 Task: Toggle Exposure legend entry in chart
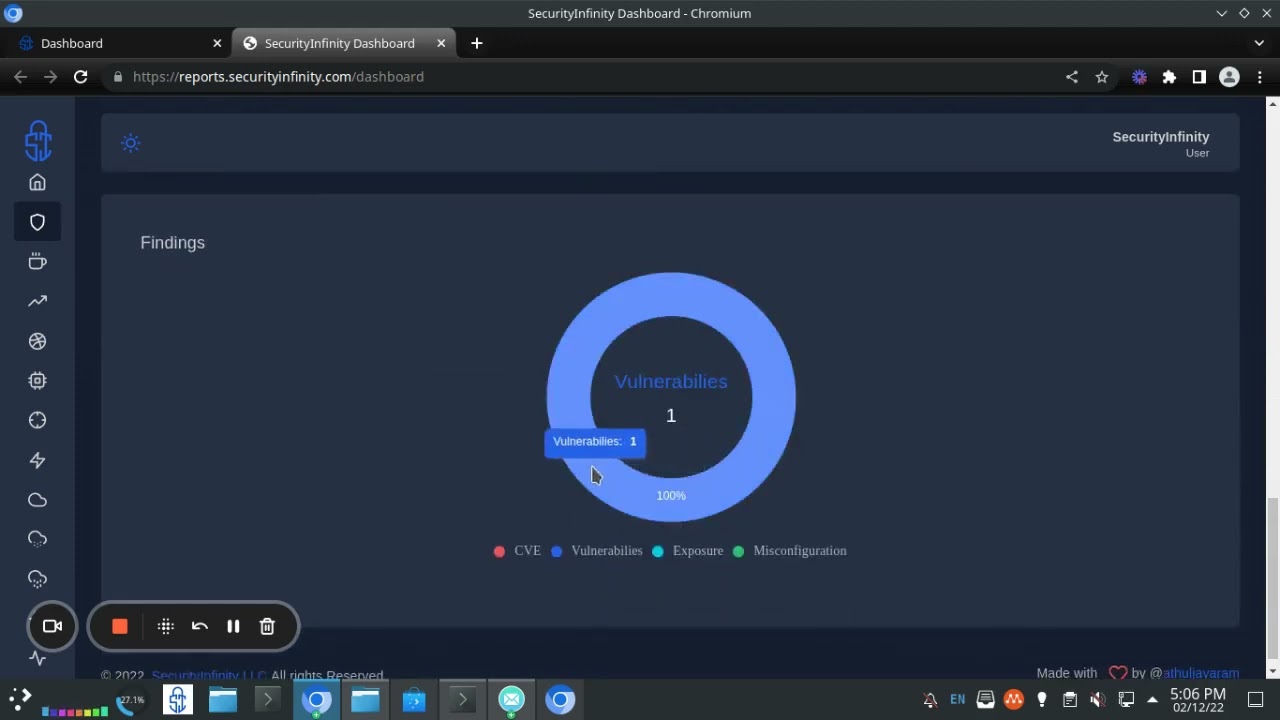coord(687,551)
